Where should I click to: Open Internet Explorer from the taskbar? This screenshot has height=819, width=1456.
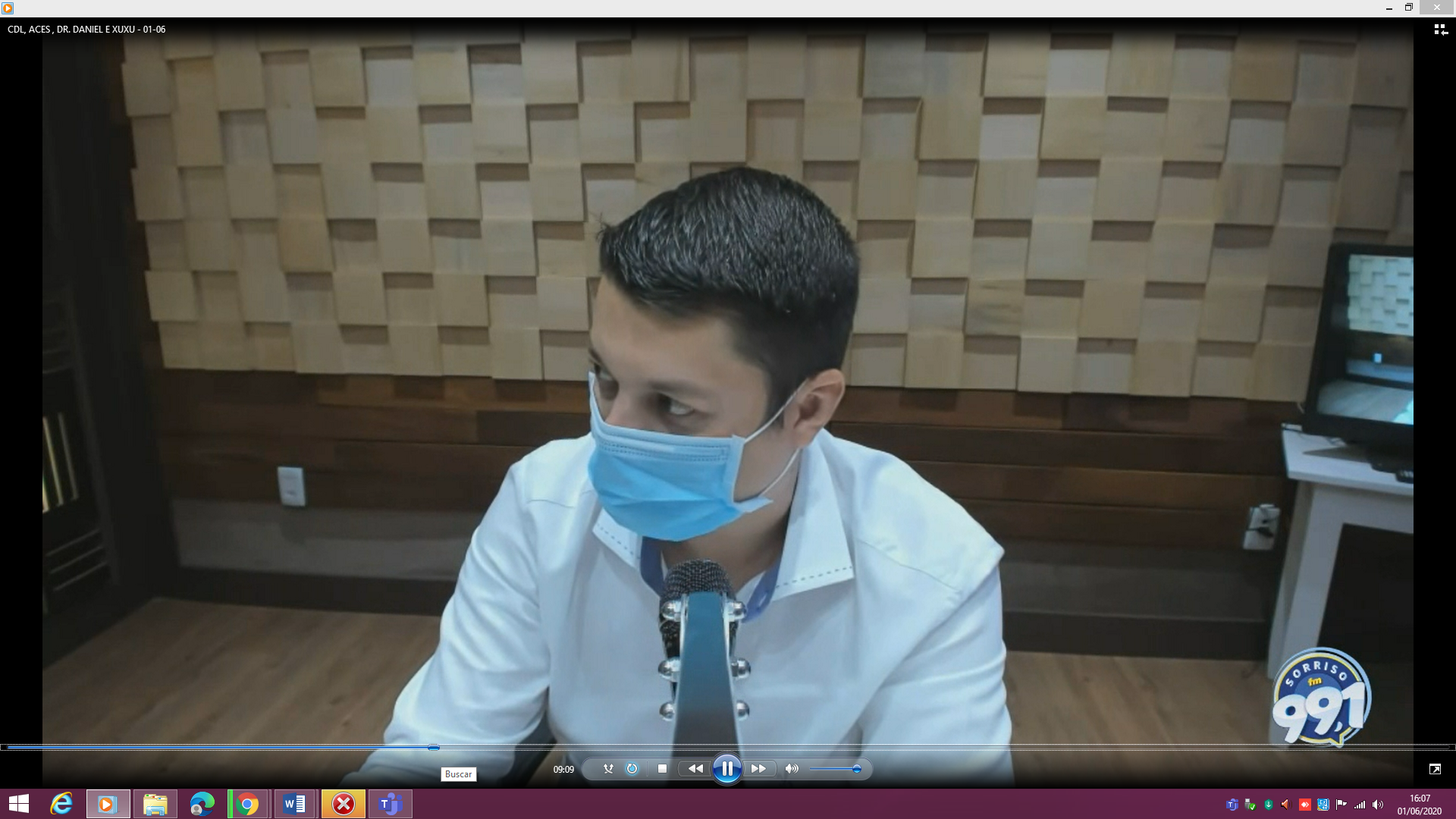tap(61, 804)
